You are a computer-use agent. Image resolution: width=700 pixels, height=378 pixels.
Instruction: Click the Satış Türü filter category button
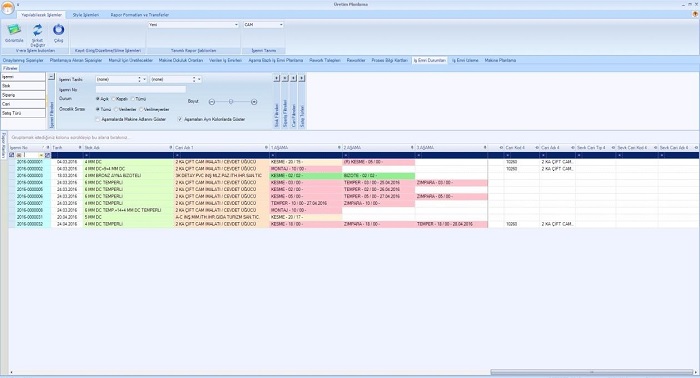coord(23,113)
